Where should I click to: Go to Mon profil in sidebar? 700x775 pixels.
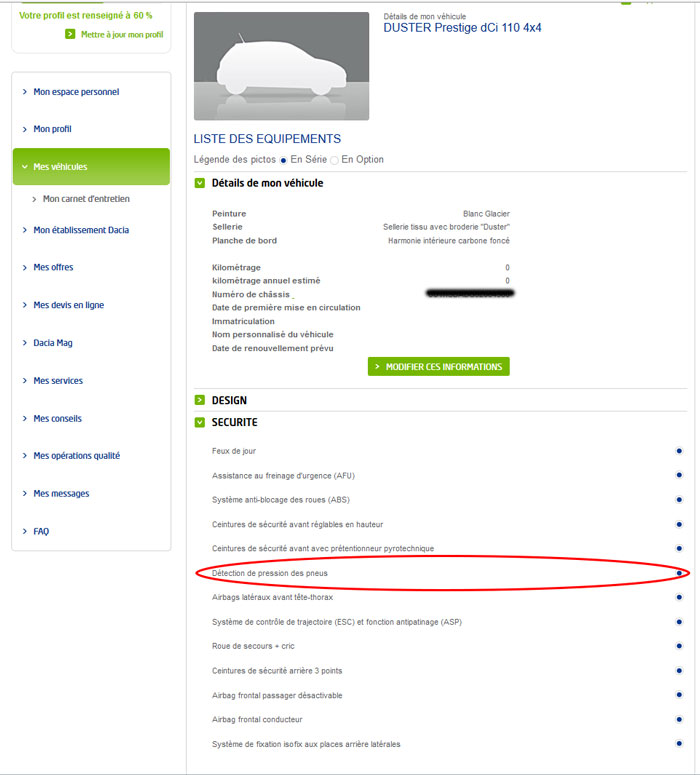click(52, 129)
